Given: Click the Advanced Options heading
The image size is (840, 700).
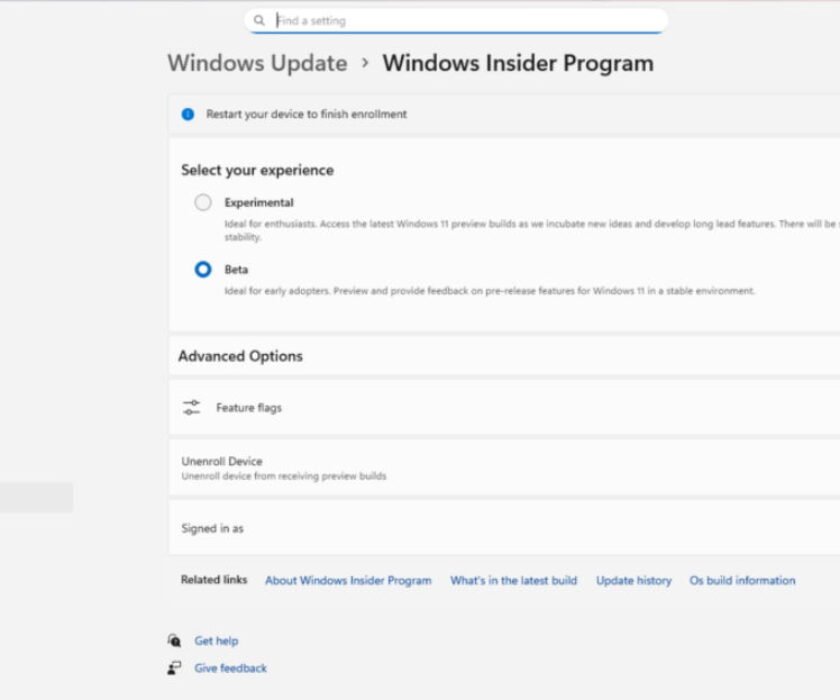Looking at the screenshot, I should click(241, 356).
